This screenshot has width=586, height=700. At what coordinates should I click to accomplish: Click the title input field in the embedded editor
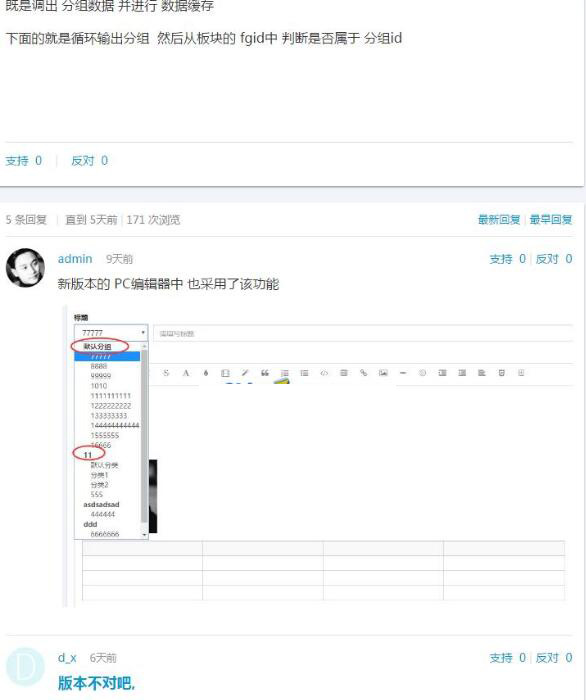(362, 333)
